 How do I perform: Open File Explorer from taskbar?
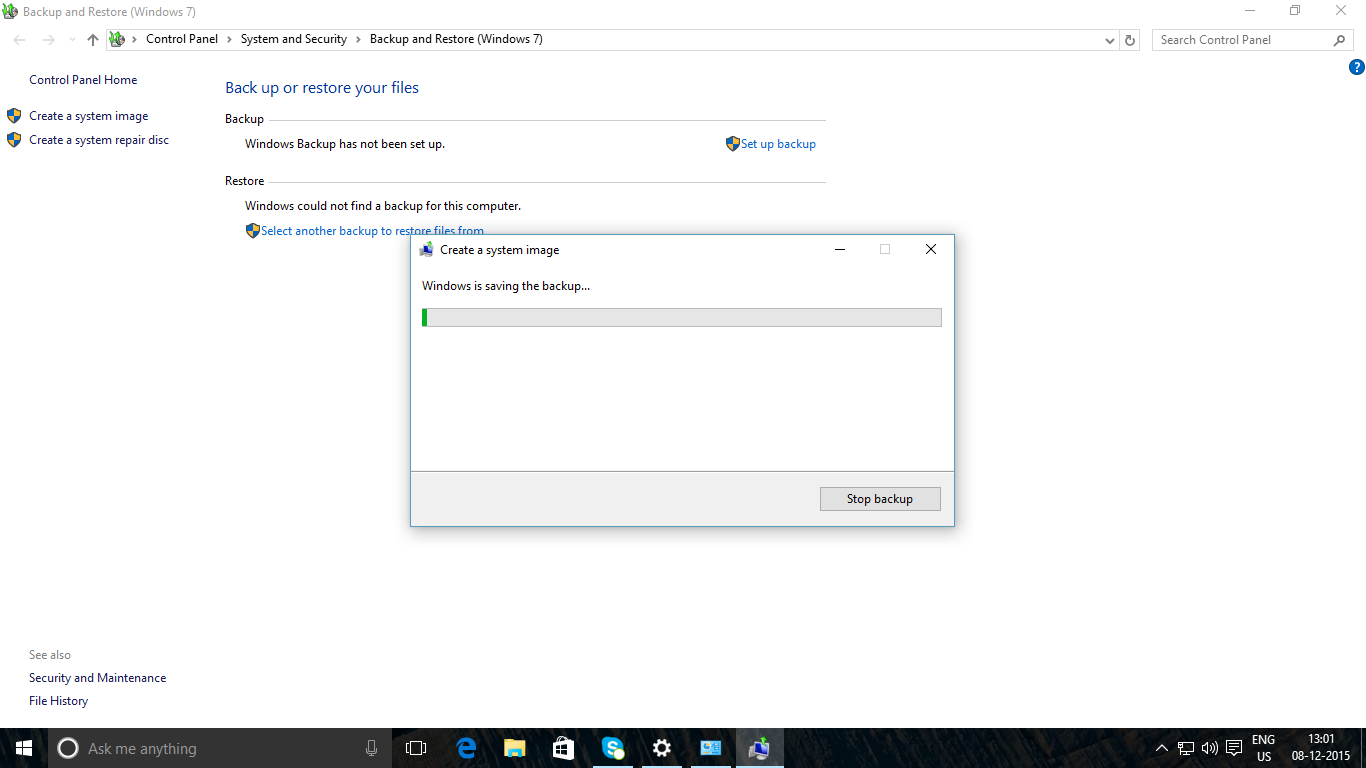(x=515, y=748)
